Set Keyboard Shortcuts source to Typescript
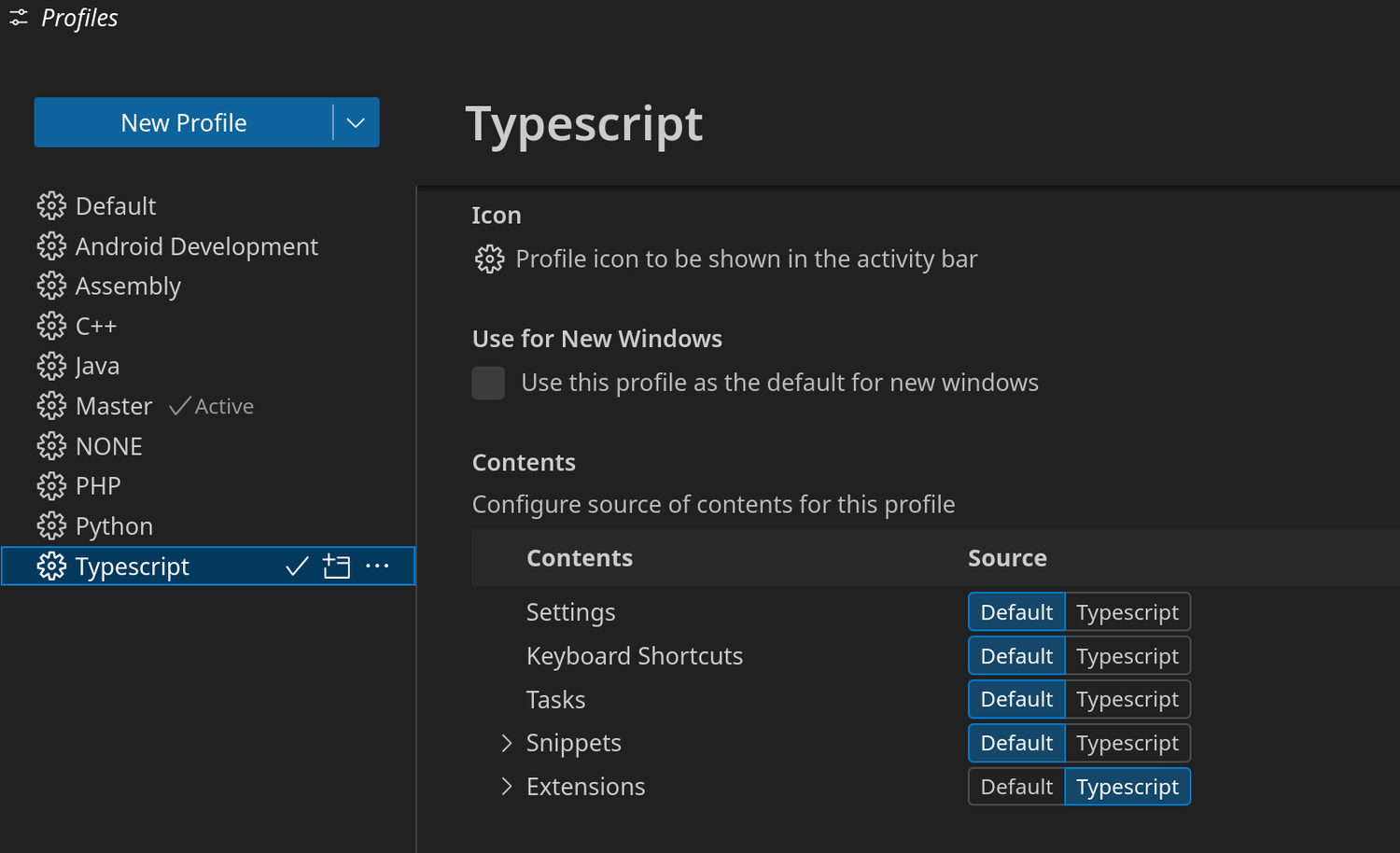Viewport: 1400px width, 853px height. click(x=1127, y=656)
